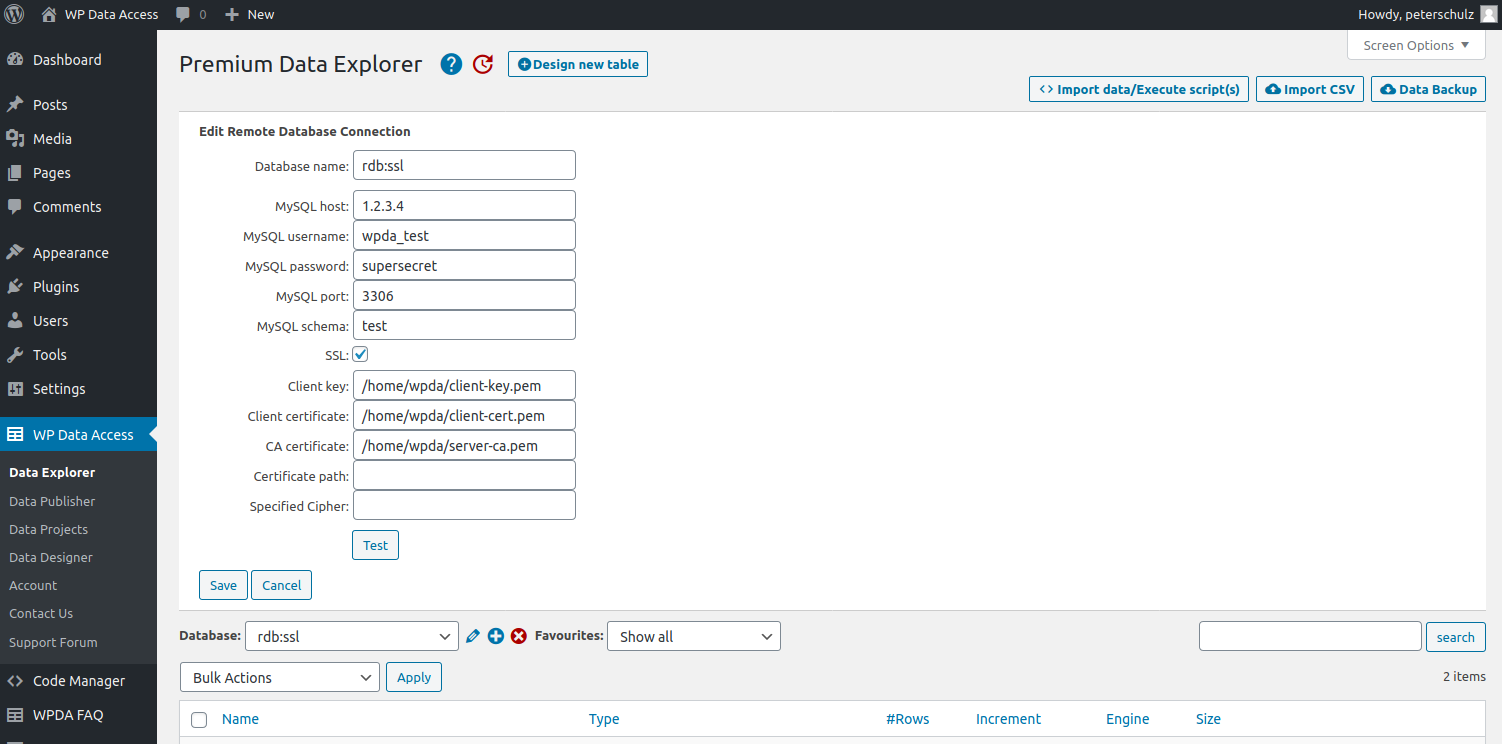Cancel editing the database connection
This screenshot has width=1502, height=744.
[x=281, y=585]
